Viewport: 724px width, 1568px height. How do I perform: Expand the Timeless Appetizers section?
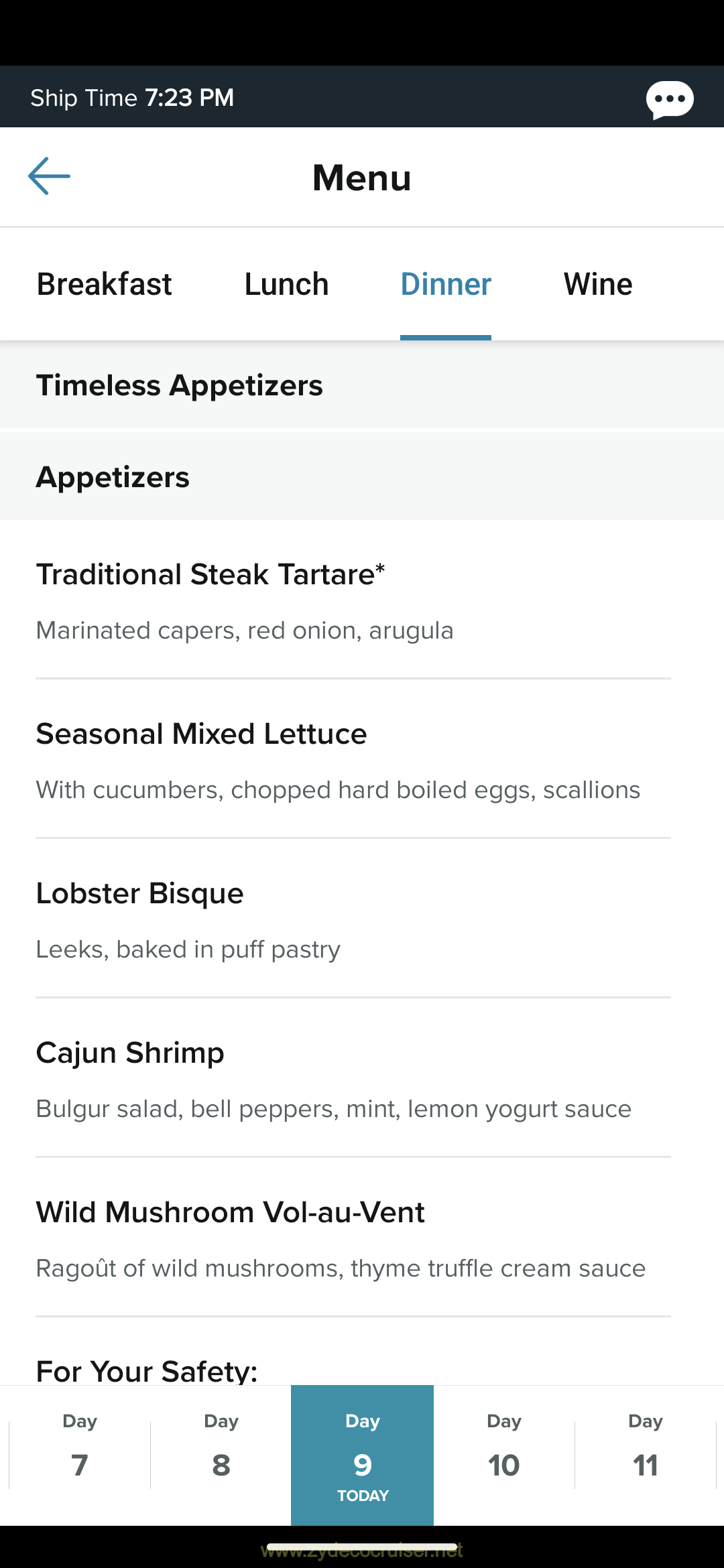click(x=362, y=385)
